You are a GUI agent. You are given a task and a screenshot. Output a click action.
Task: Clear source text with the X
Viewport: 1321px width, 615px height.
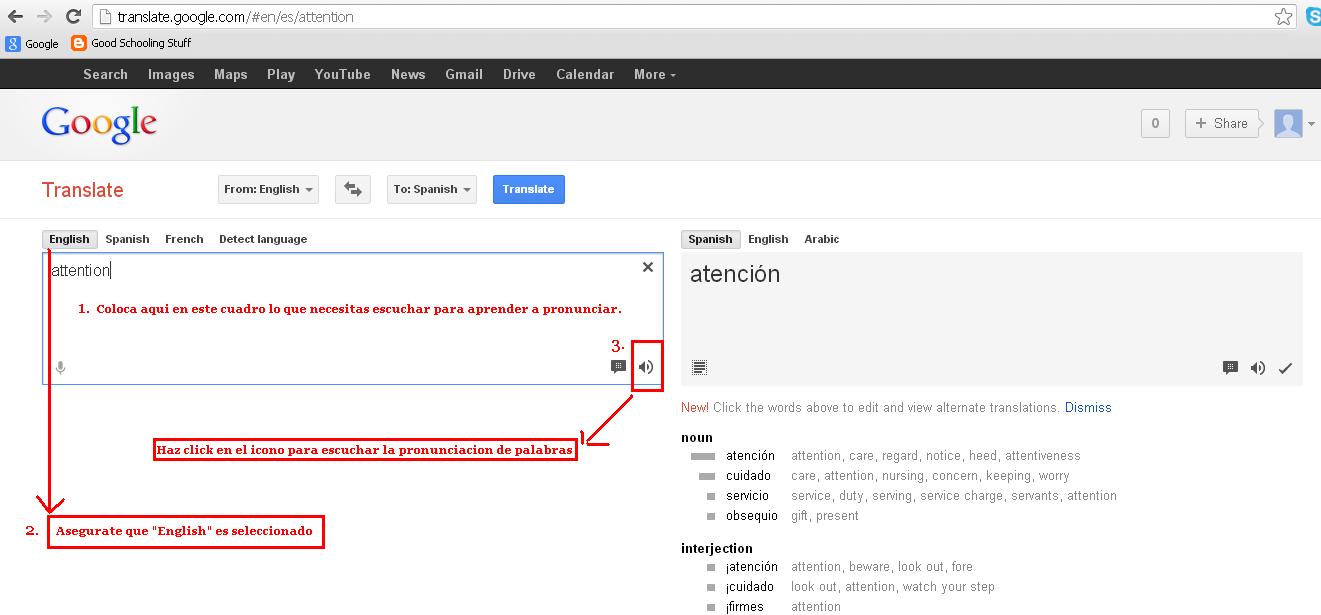[x=648, y=267]
